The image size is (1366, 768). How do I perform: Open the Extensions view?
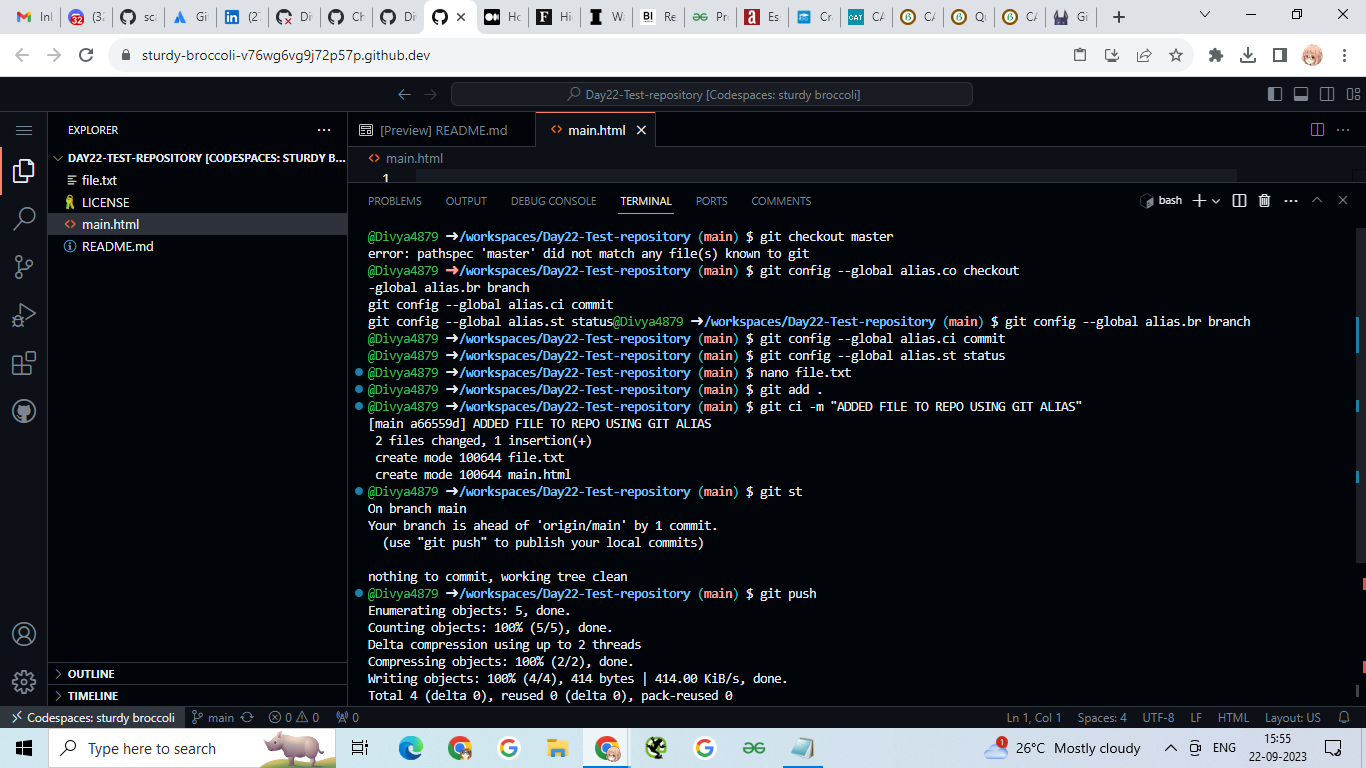click(24, 362)
